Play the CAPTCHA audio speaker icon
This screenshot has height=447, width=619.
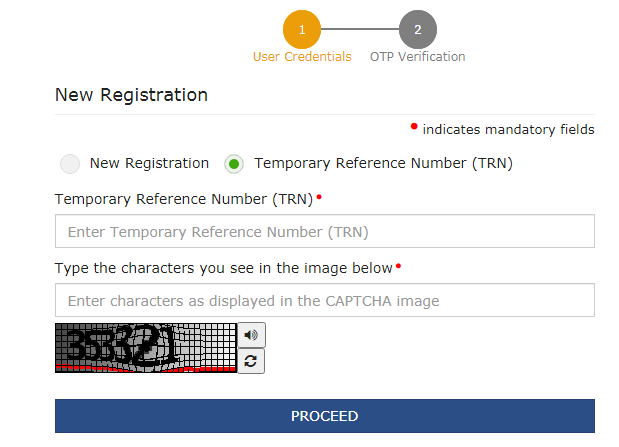[x=251, y=335]
